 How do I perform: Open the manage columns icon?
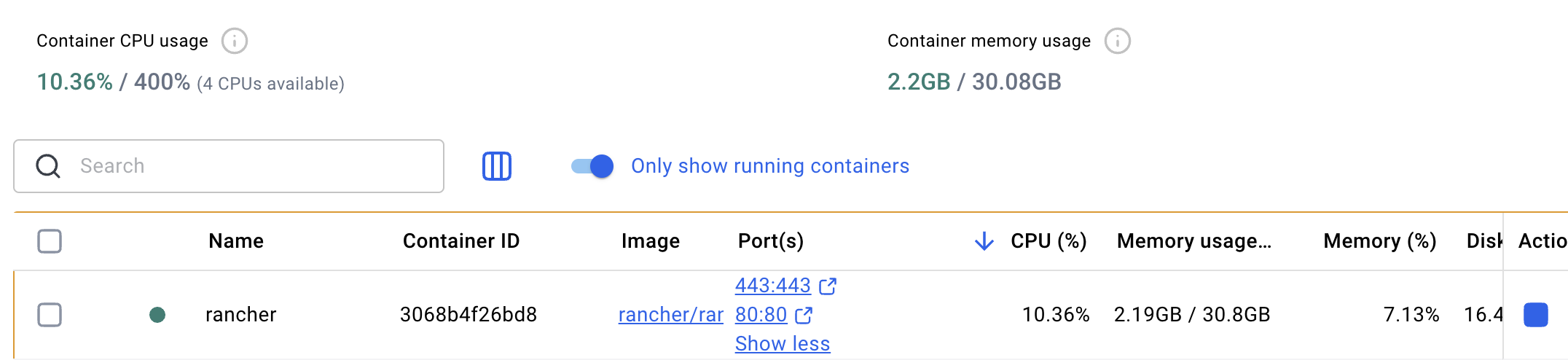[497, 166]
